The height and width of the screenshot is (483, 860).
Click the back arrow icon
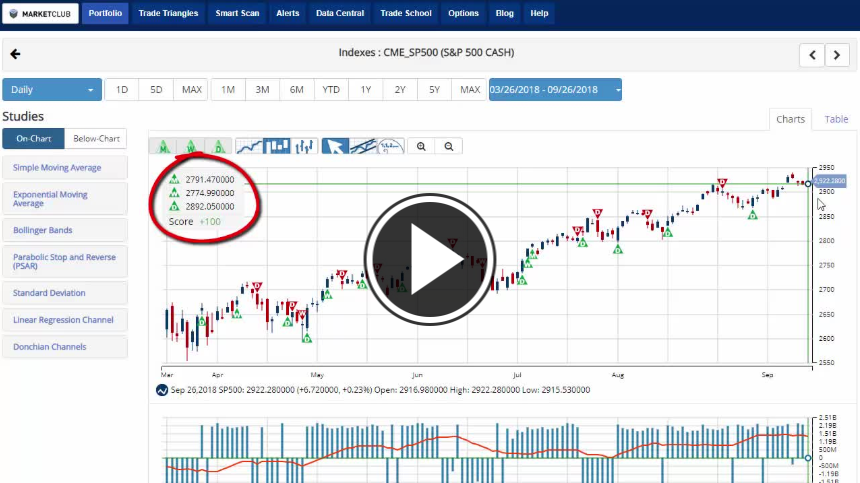(15, 54)
